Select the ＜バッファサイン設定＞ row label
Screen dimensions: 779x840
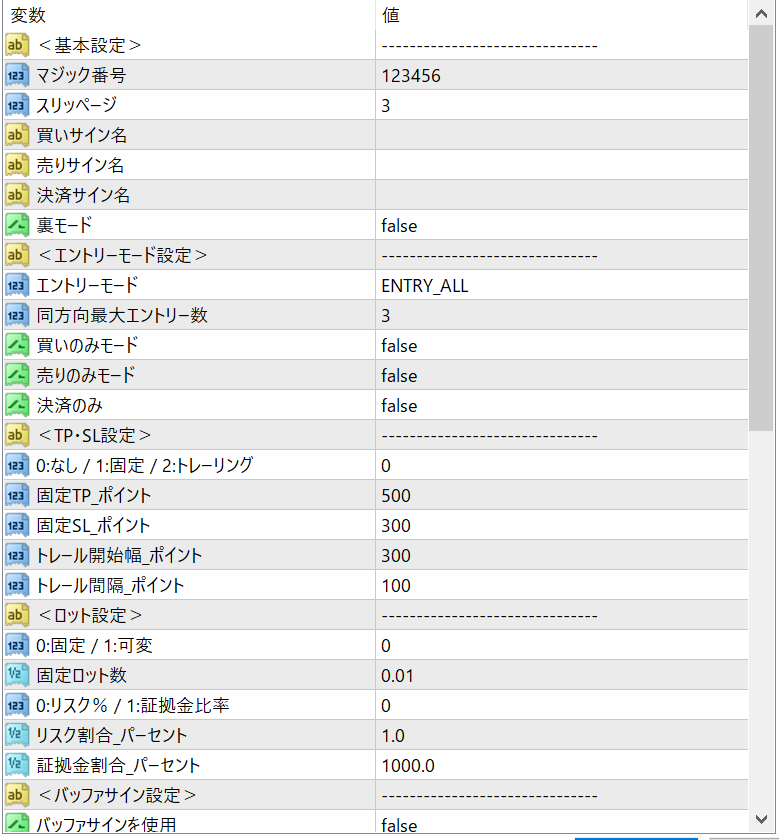[x=116, y=795]
